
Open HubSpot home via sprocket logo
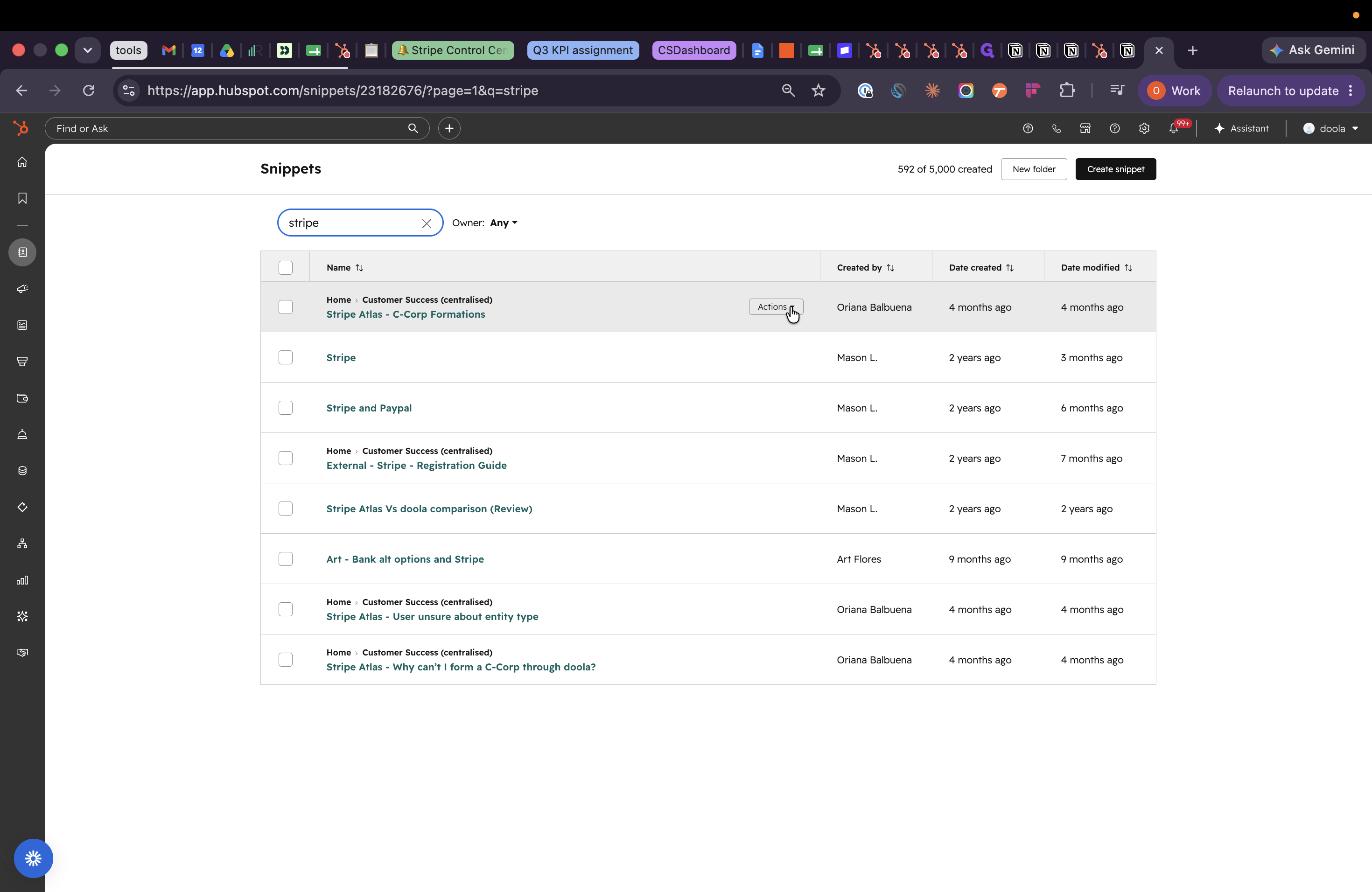pos(21,128)
